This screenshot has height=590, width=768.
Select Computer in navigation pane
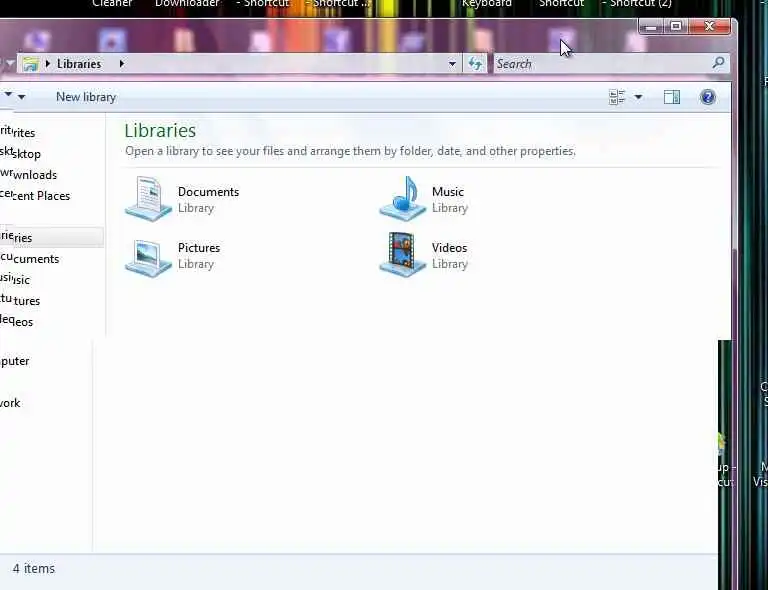15,361
